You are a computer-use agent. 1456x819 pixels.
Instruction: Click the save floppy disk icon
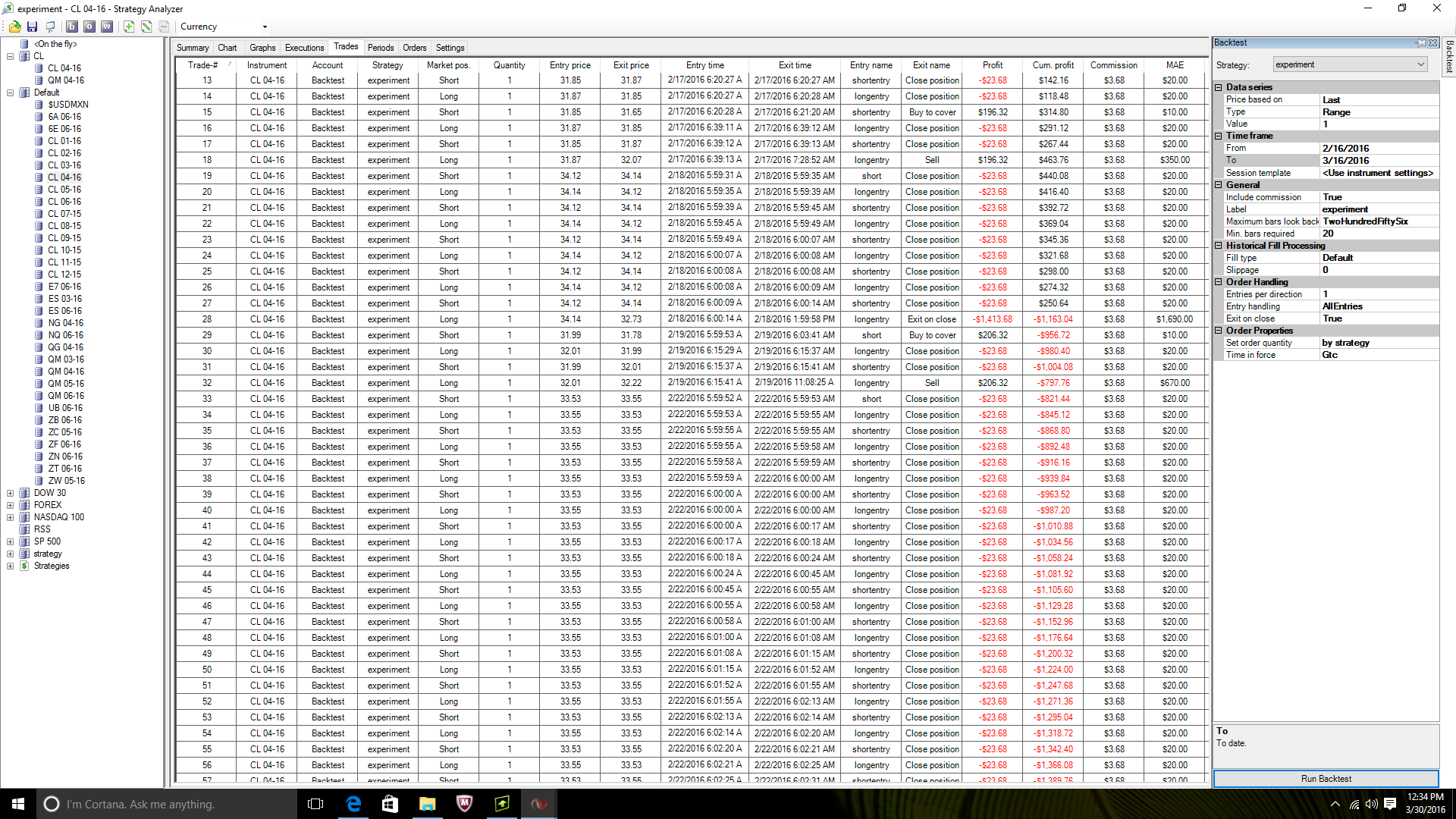click(32, 27)
